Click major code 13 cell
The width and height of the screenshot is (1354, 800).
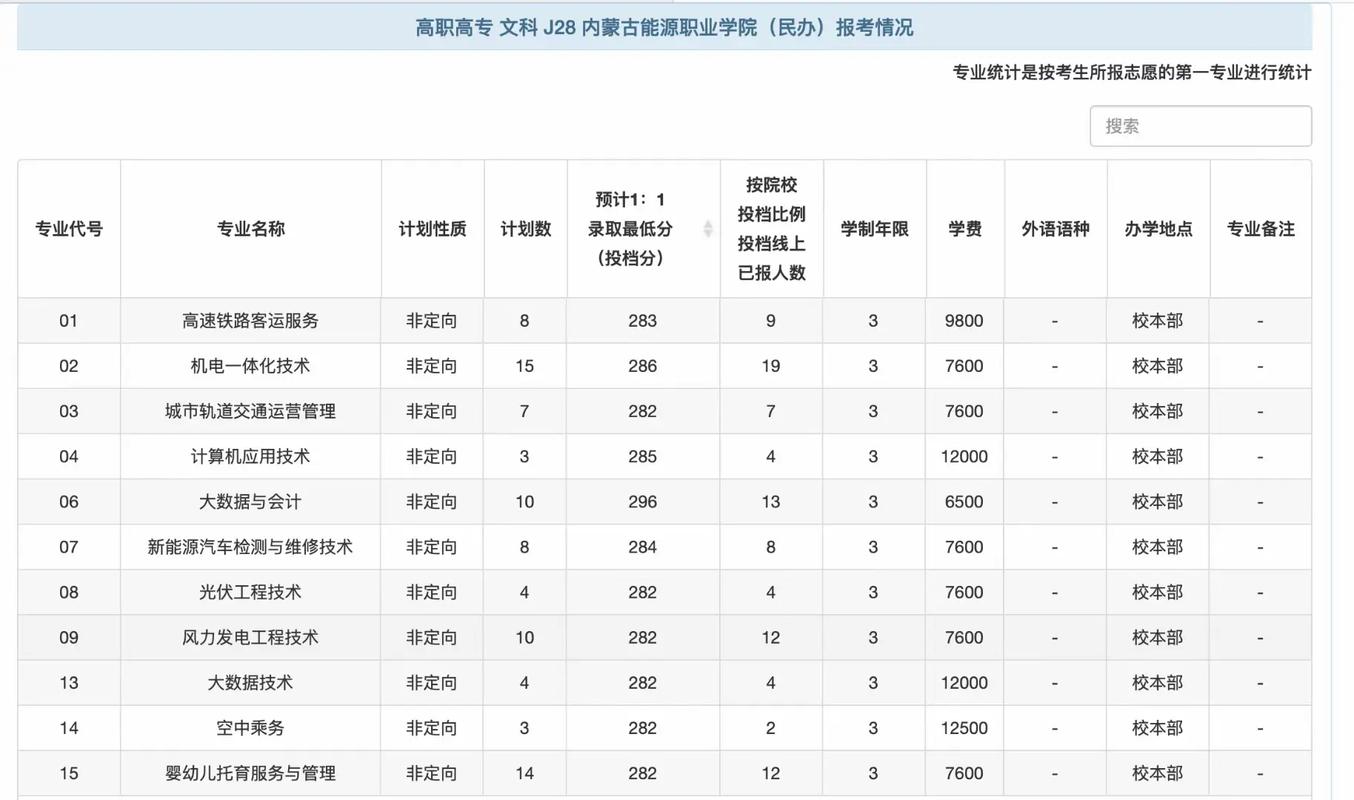(69, 683)
